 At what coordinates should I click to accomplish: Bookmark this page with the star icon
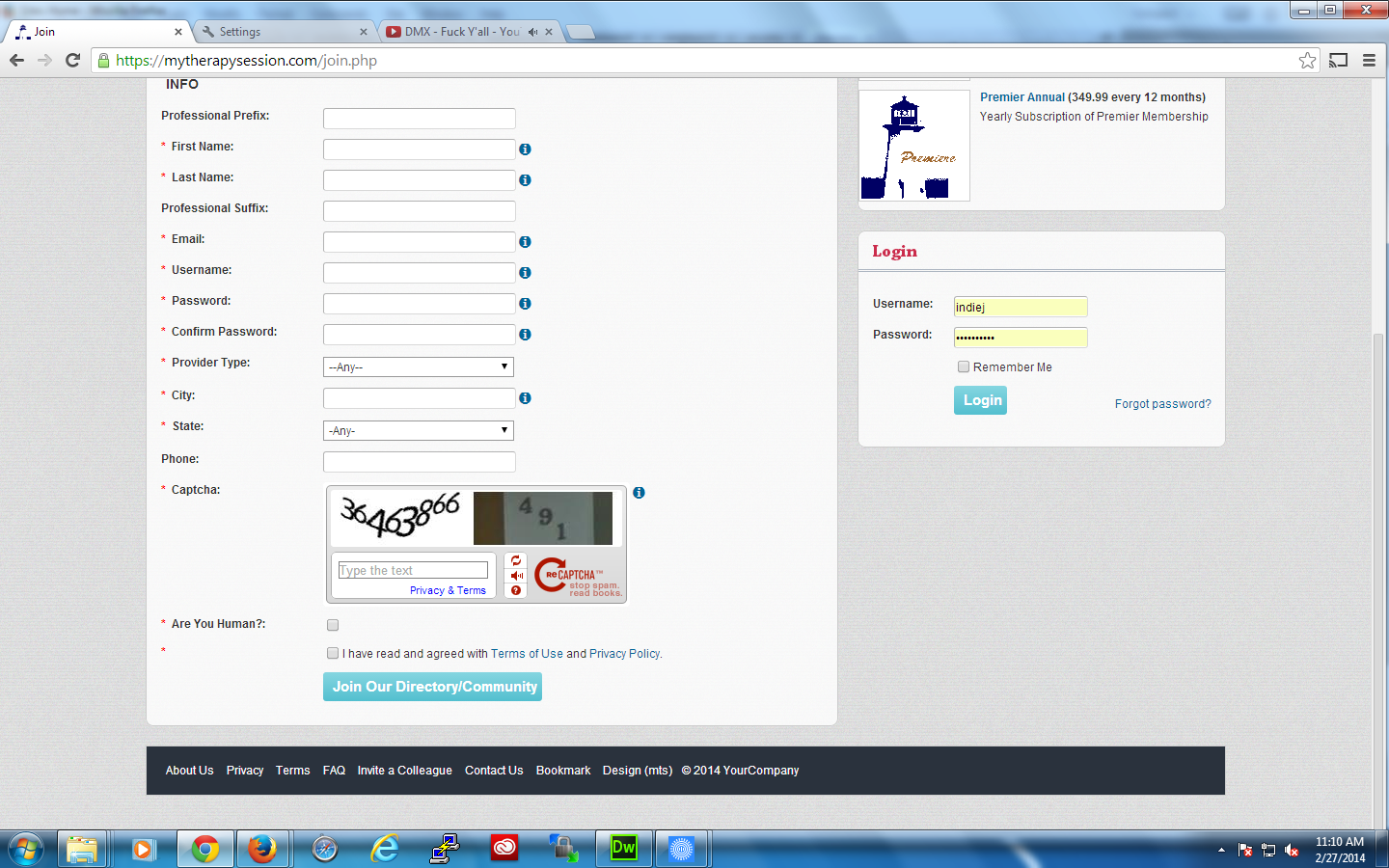(1307, 61)
